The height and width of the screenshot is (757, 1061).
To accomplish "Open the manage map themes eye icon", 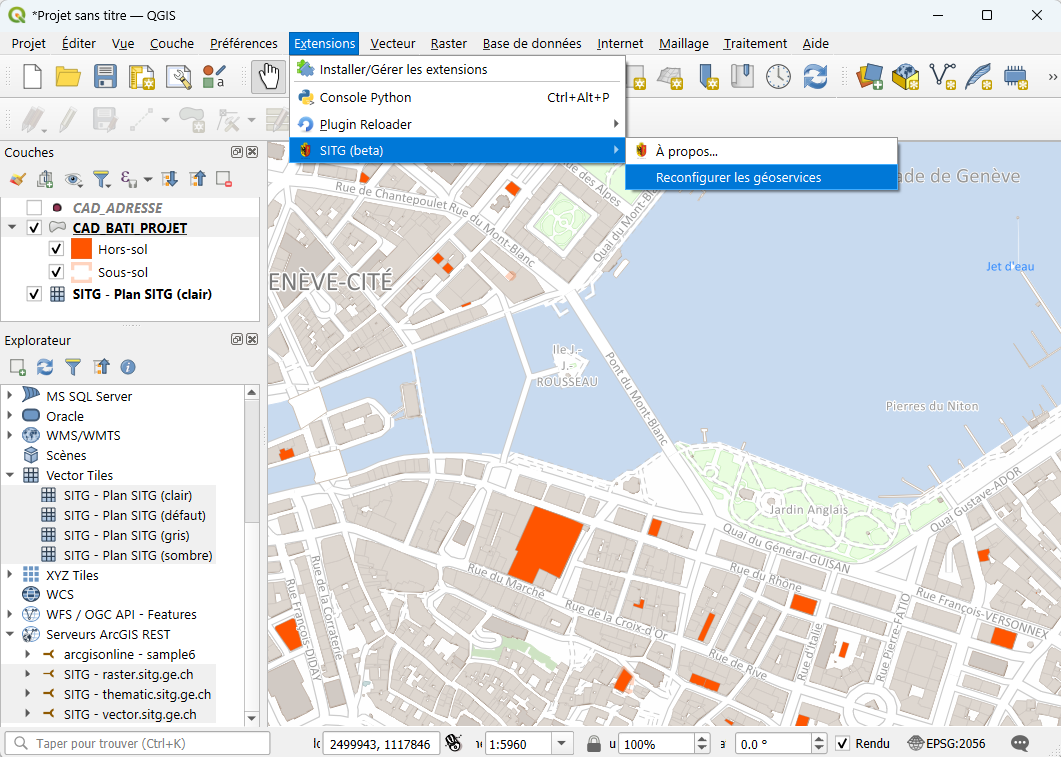I will 73,179.
